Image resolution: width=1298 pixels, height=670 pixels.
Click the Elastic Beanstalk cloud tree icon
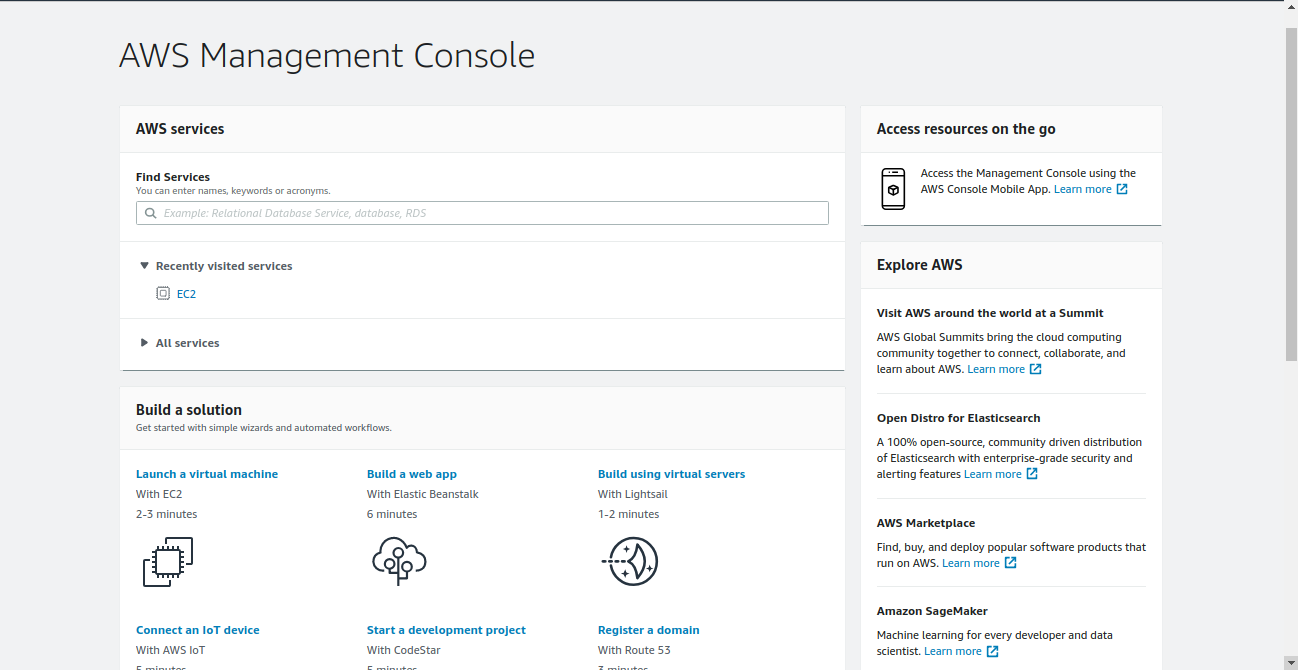coord(399,561)
